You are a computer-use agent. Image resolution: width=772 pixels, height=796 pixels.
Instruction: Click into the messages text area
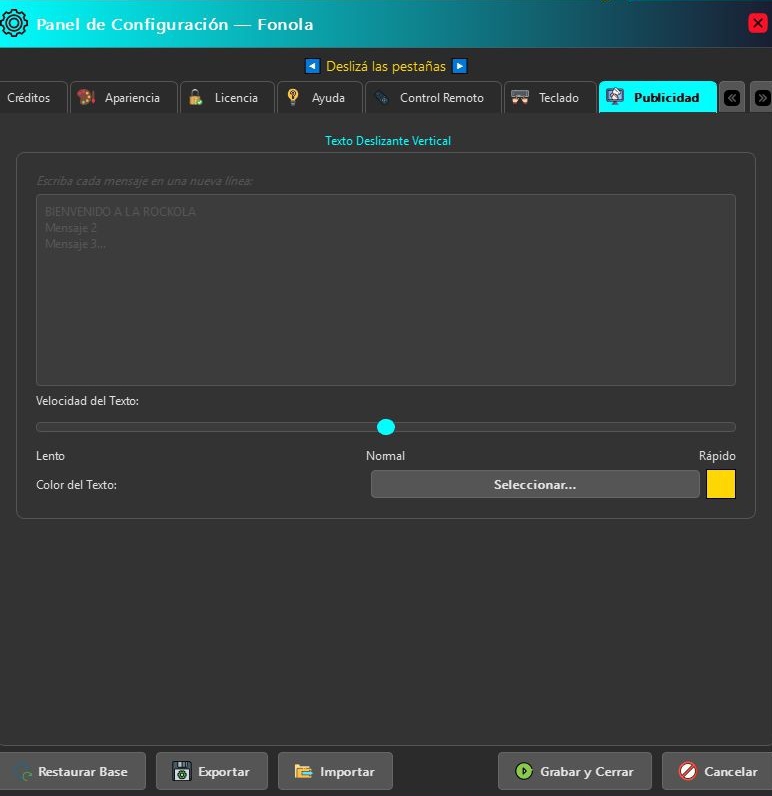(x=386, y=290)
